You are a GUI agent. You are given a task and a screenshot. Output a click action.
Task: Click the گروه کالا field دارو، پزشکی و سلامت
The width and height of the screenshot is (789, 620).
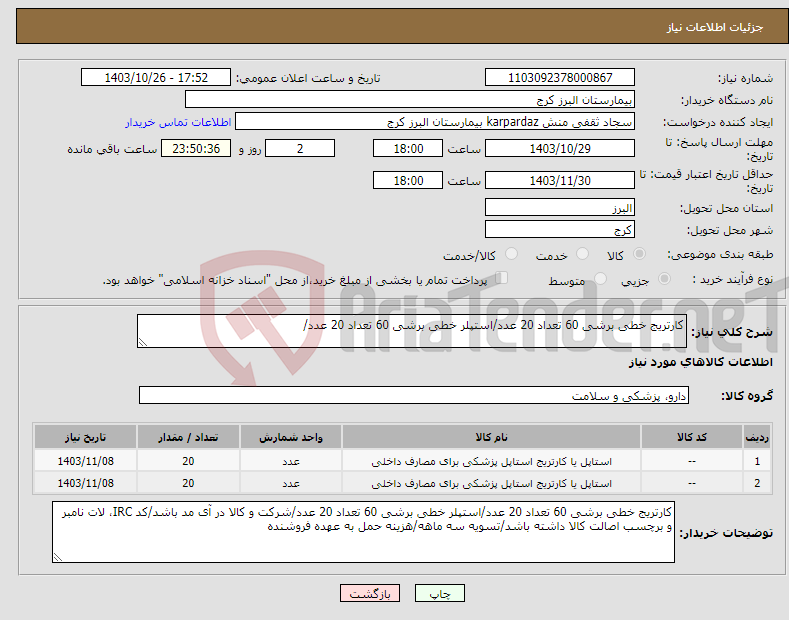point(414,396)
